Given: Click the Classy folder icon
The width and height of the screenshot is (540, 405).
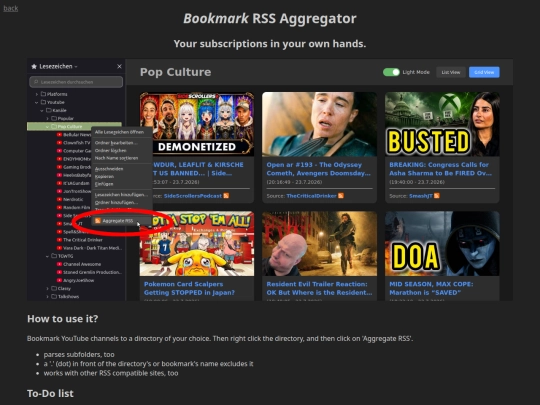Looking at the screenshot, I should 54,288.
